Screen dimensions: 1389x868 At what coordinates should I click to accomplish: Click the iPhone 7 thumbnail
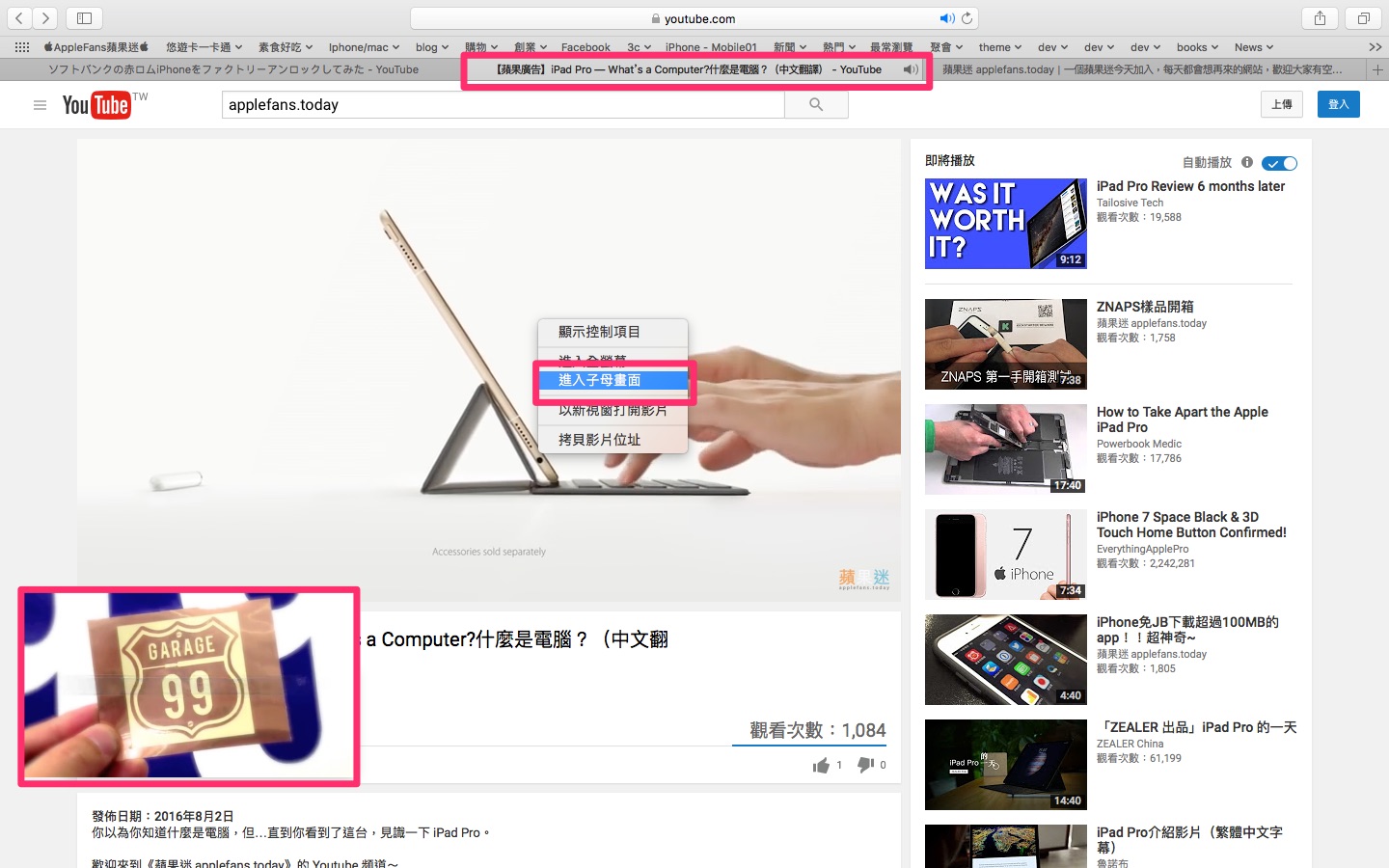click(1006, 555)
